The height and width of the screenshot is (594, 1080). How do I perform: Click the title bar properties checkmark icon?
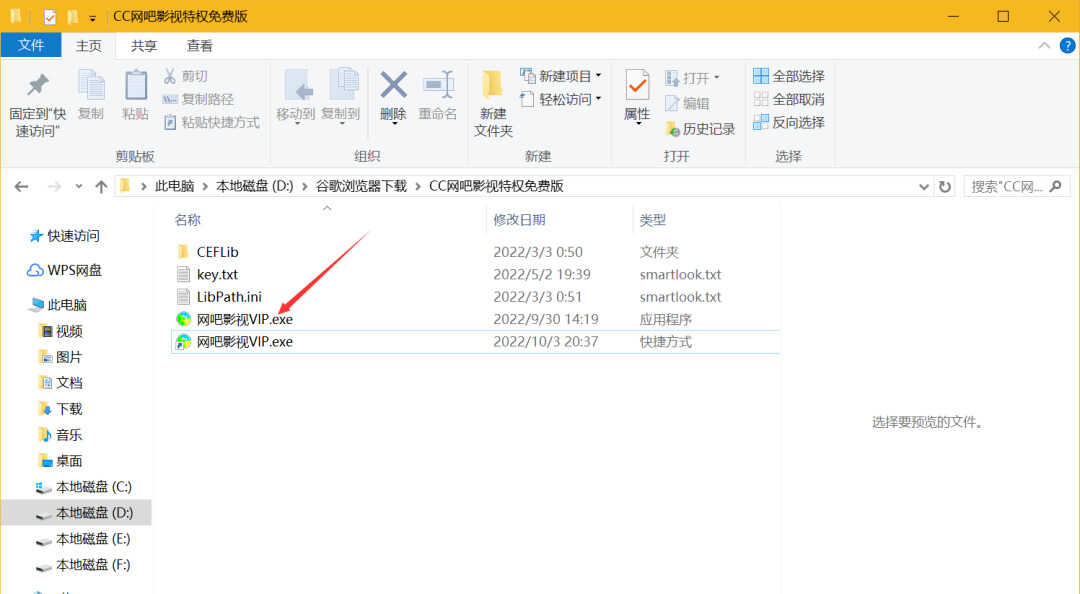coord(50,17)
